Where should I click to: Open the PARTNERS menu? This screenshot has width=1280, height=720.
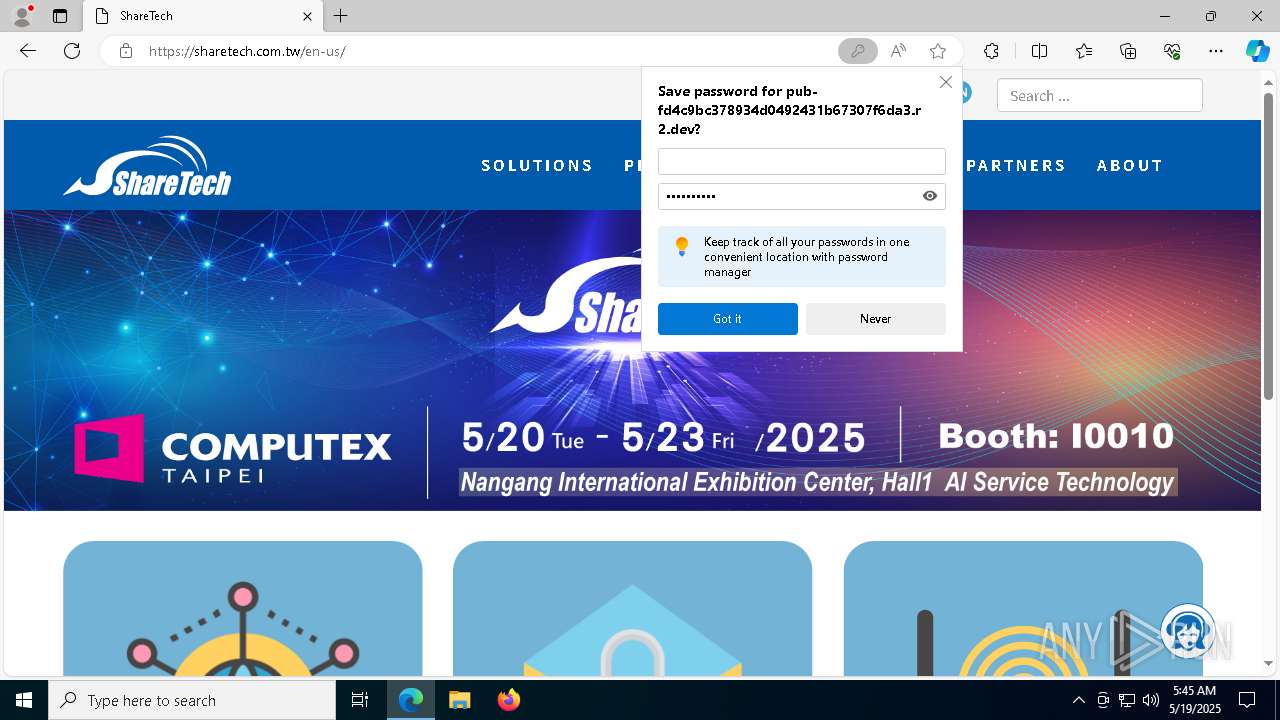coord(1016,166)
